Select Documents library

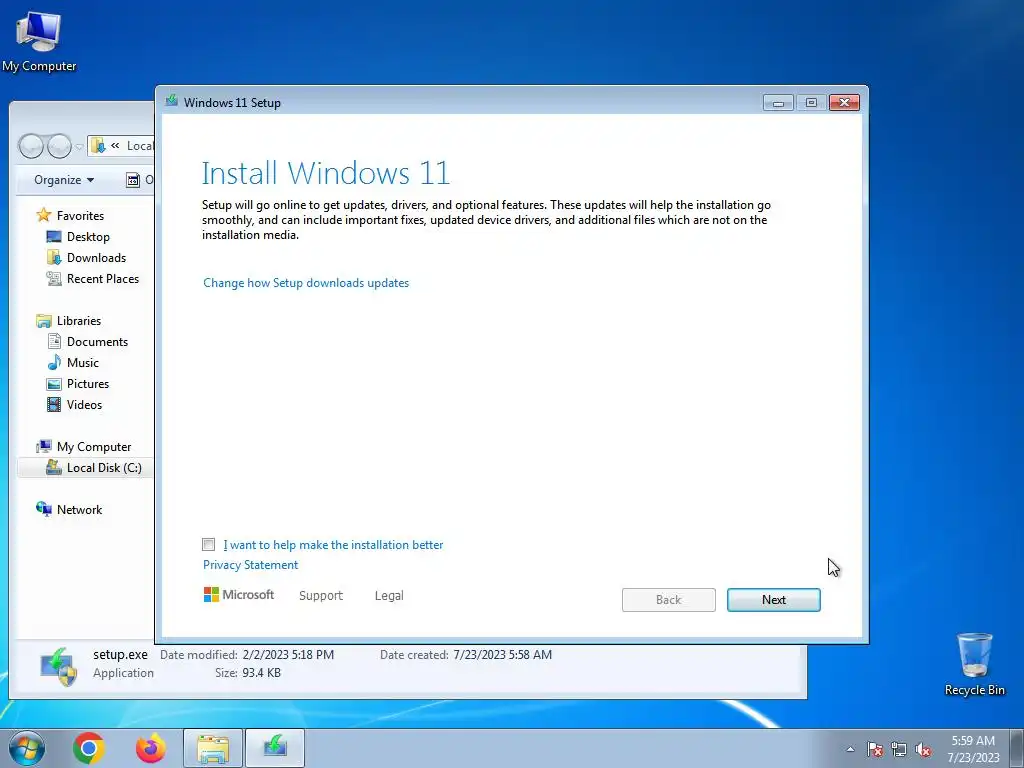88,342
